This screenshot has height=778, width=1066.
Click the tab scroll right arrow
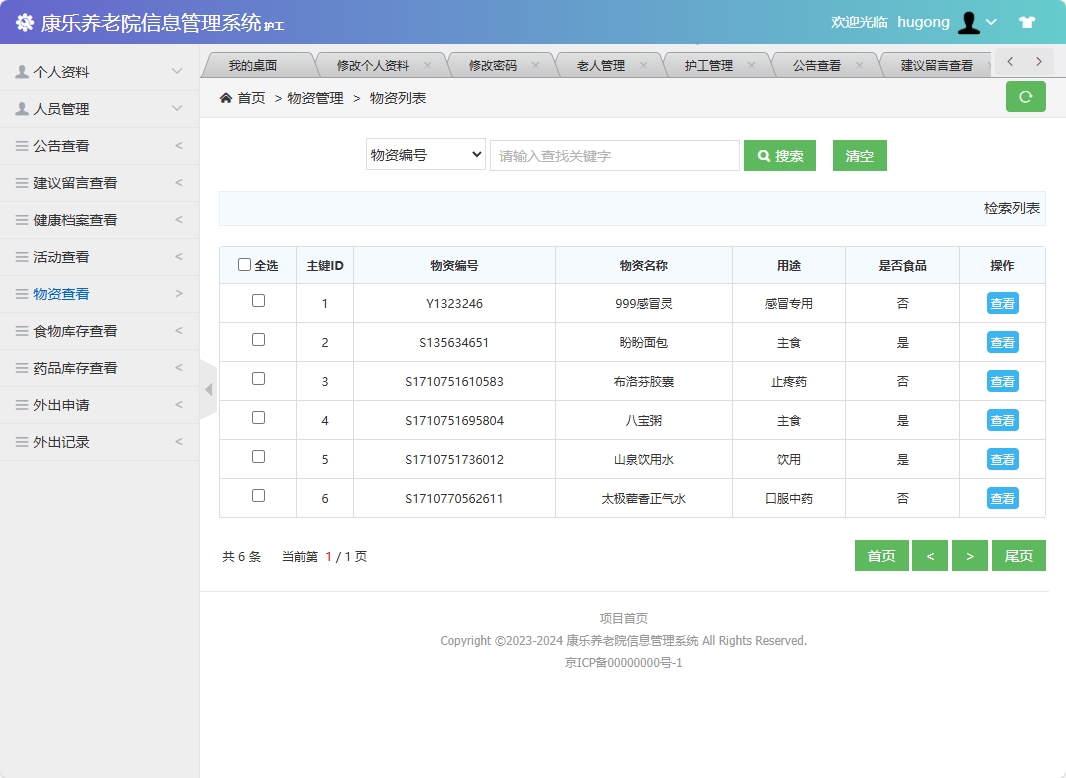pyautogui.click(x=1039, y=61)
